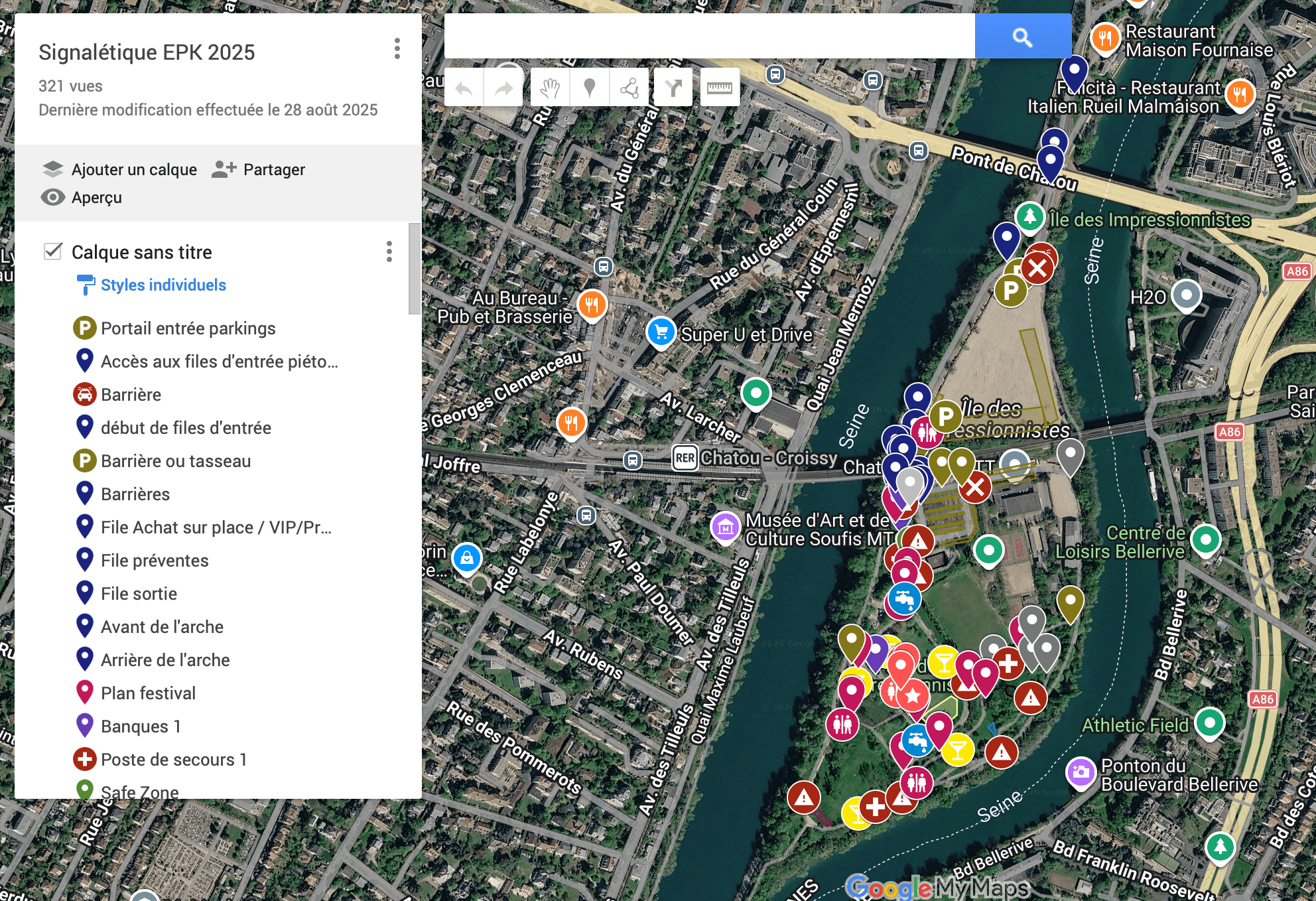Viewport: 1316px width, 901px height.
Task: Open the Aperçu preview with the eye icon
Action: (x=81, y=198)
